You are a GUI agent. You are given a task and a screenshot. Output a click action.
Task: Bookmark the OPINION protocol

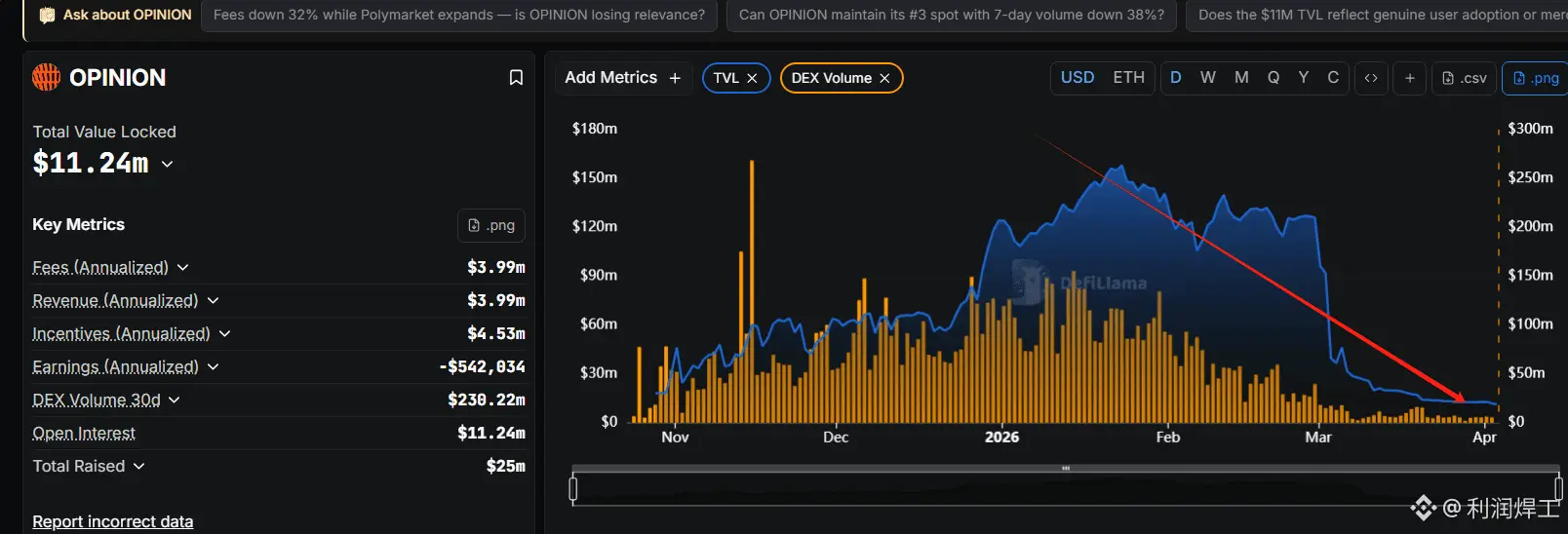[516, 77]
